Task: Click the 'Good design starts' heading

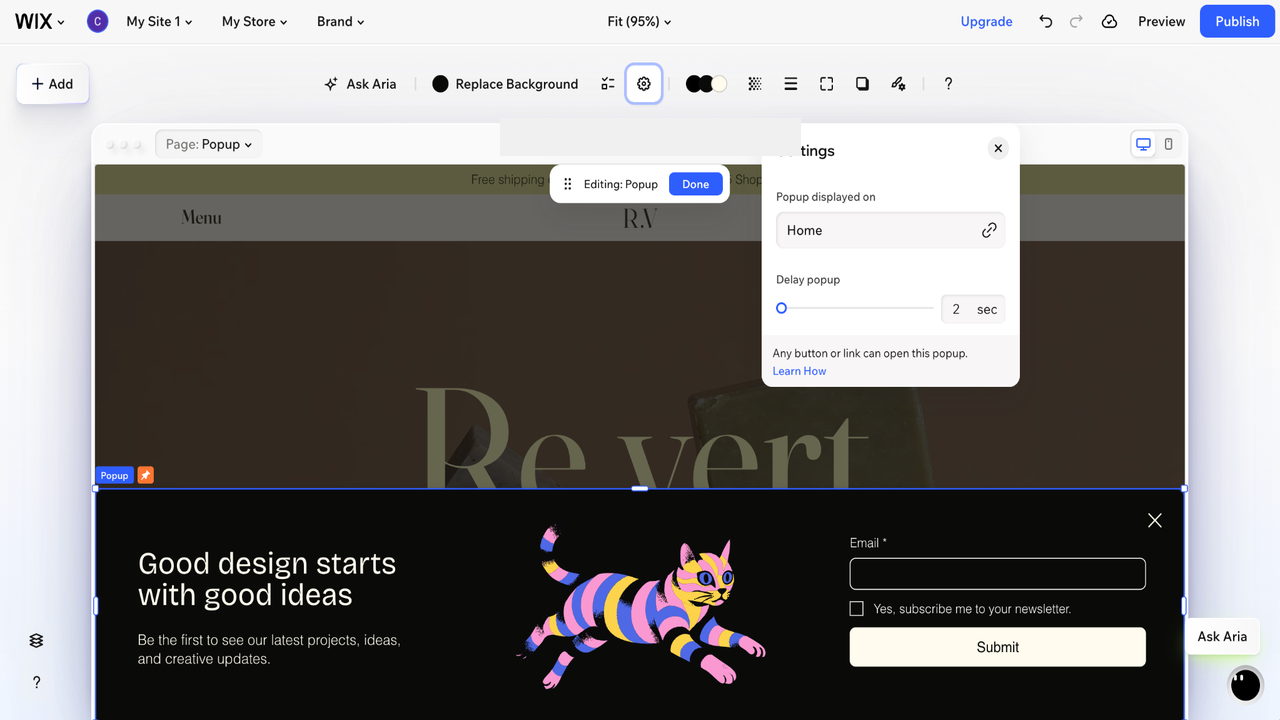Action: (267, 579)
